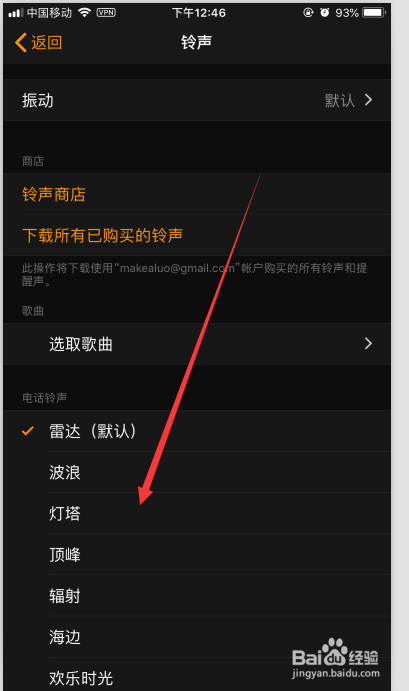Image resolution: width=409 pixels, height=691 pixels.
Task: Open 振动 settings via chevron arrow
Action: click(x=368, y=100)
